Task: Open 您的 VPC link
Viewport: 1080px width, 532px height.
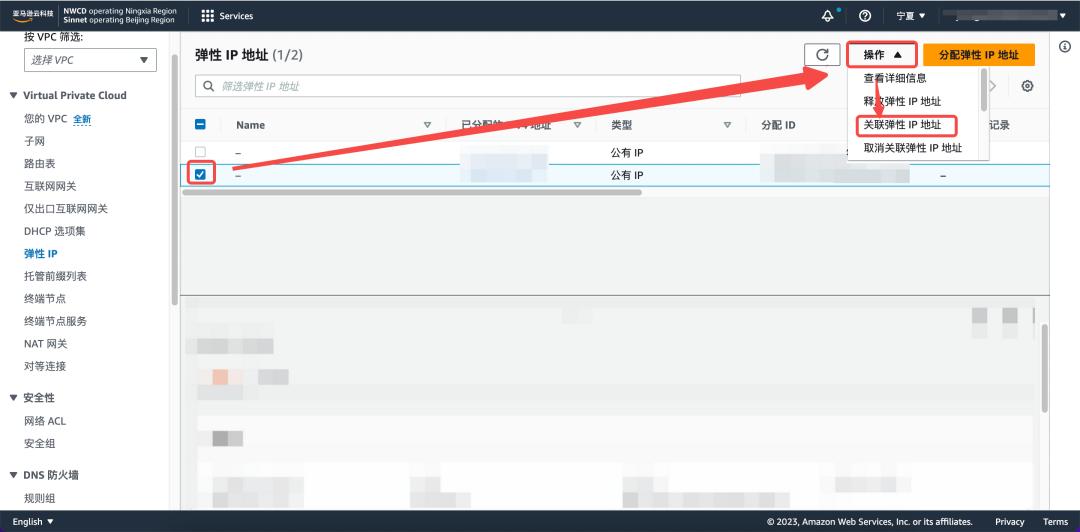Action: tap(45, 119)
